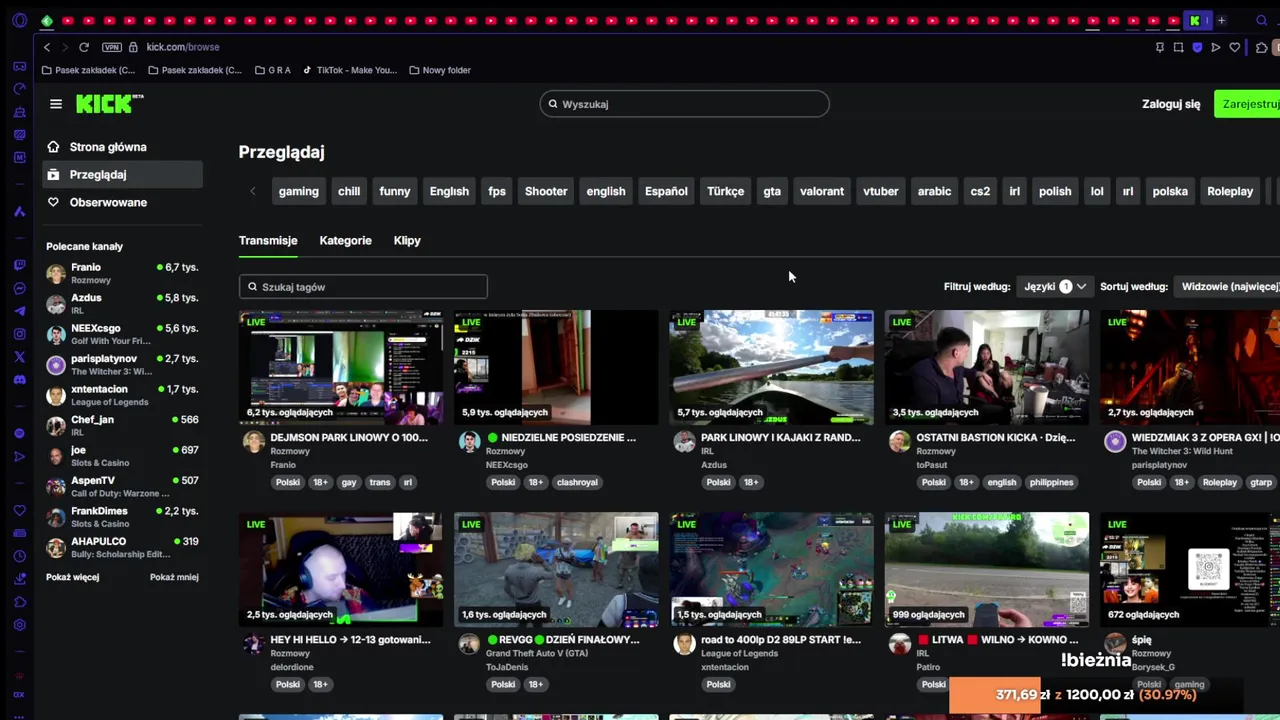The width and height of the screenshot is (1280, 720).
Task: Open X (Twitter) in the Opera sidebar
Action: (19, 357)
